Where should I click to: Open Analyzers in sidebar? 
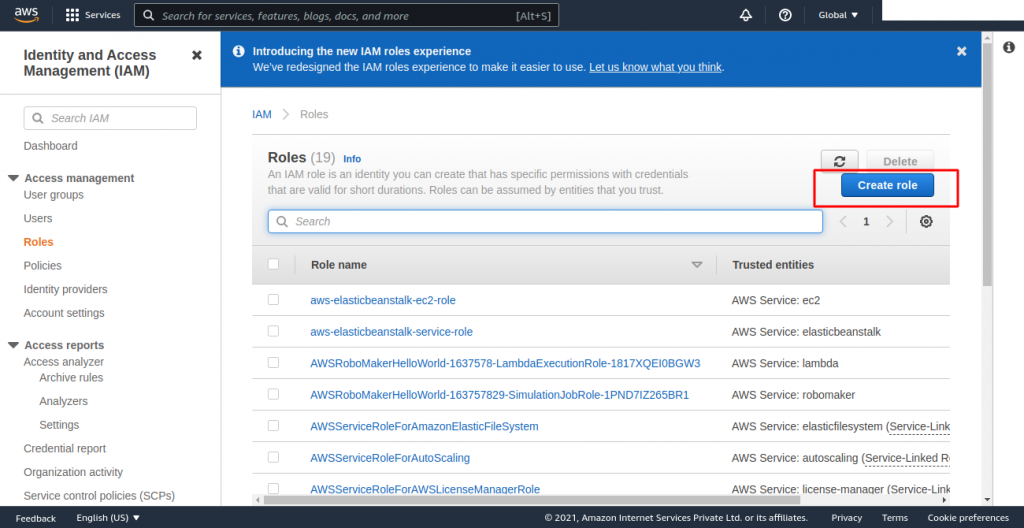tap(63, 401)
